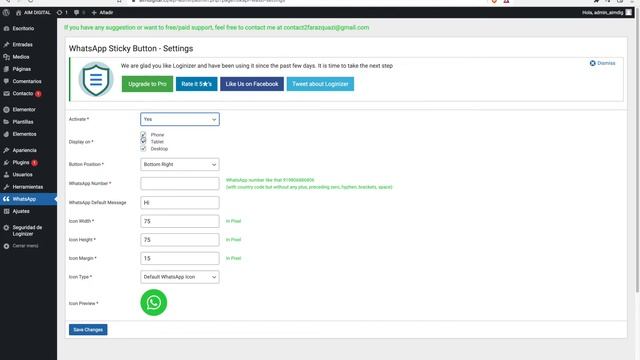Click the Apariencia brush icon

(x=6, y=150)
